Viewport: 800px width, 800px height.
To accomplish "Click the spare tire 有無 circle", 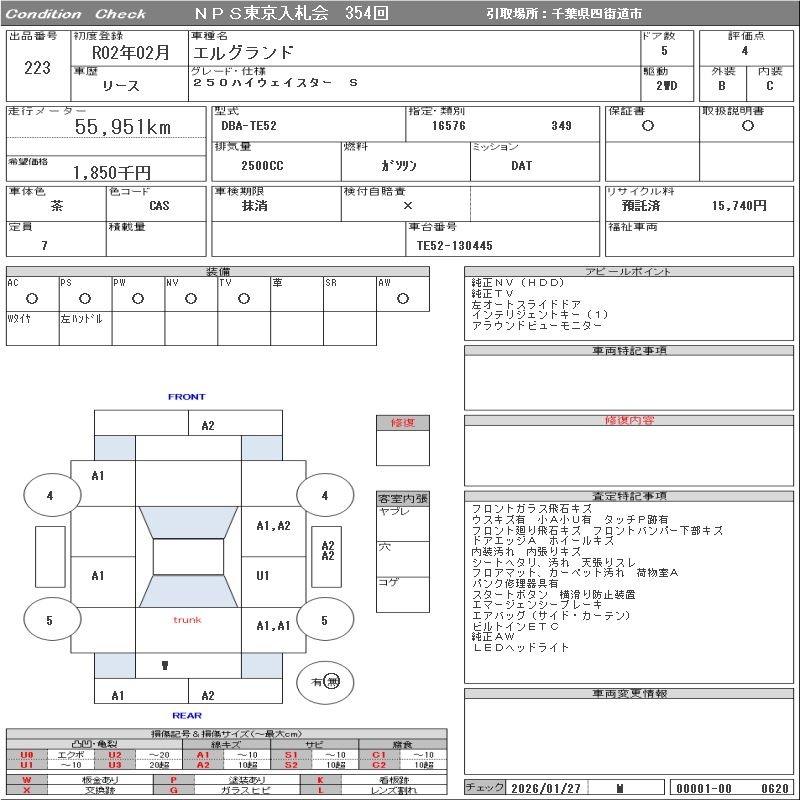I will point(325,682).
